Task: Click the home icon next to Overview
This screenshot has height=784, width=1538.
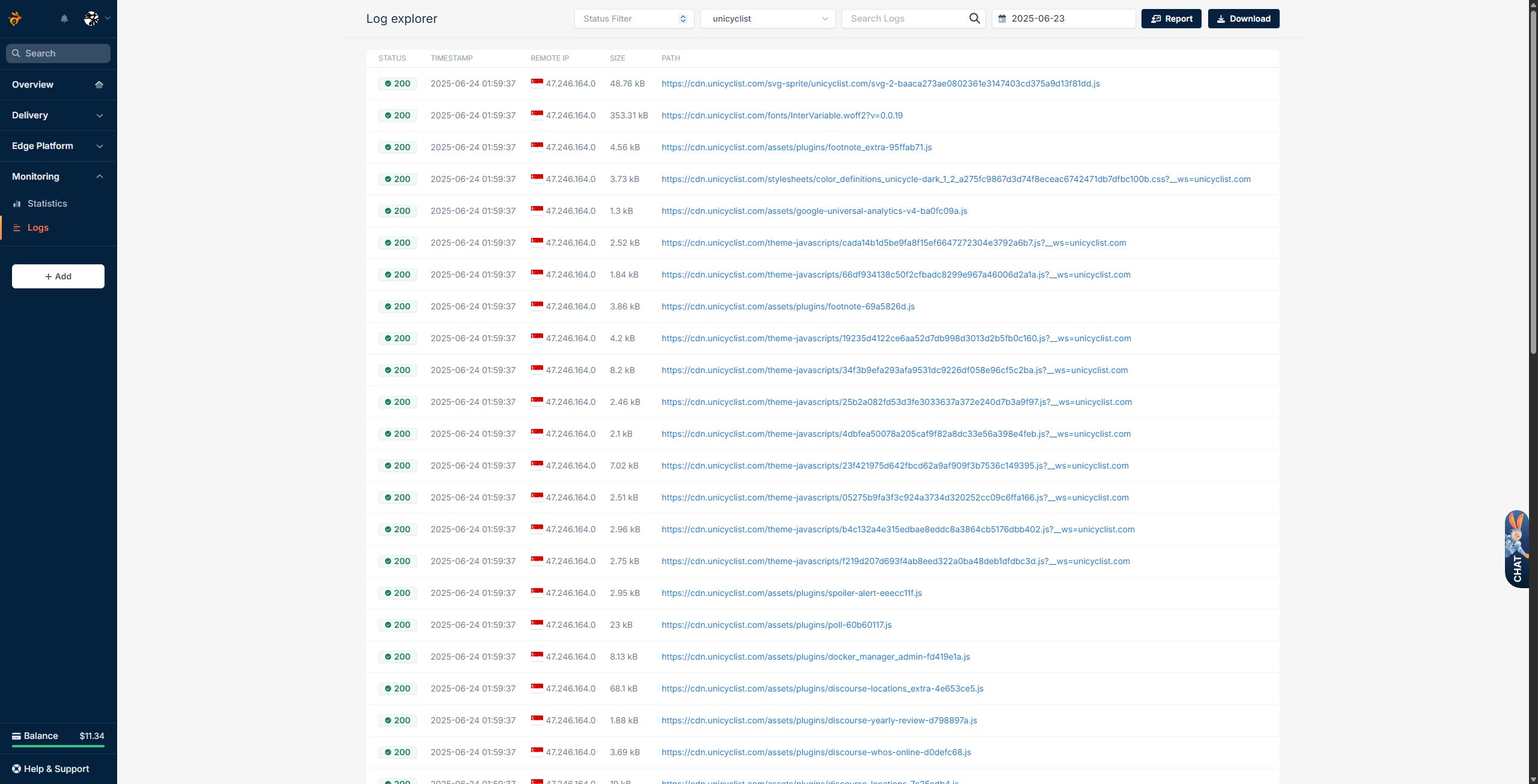Action: [x=99, y=85]
